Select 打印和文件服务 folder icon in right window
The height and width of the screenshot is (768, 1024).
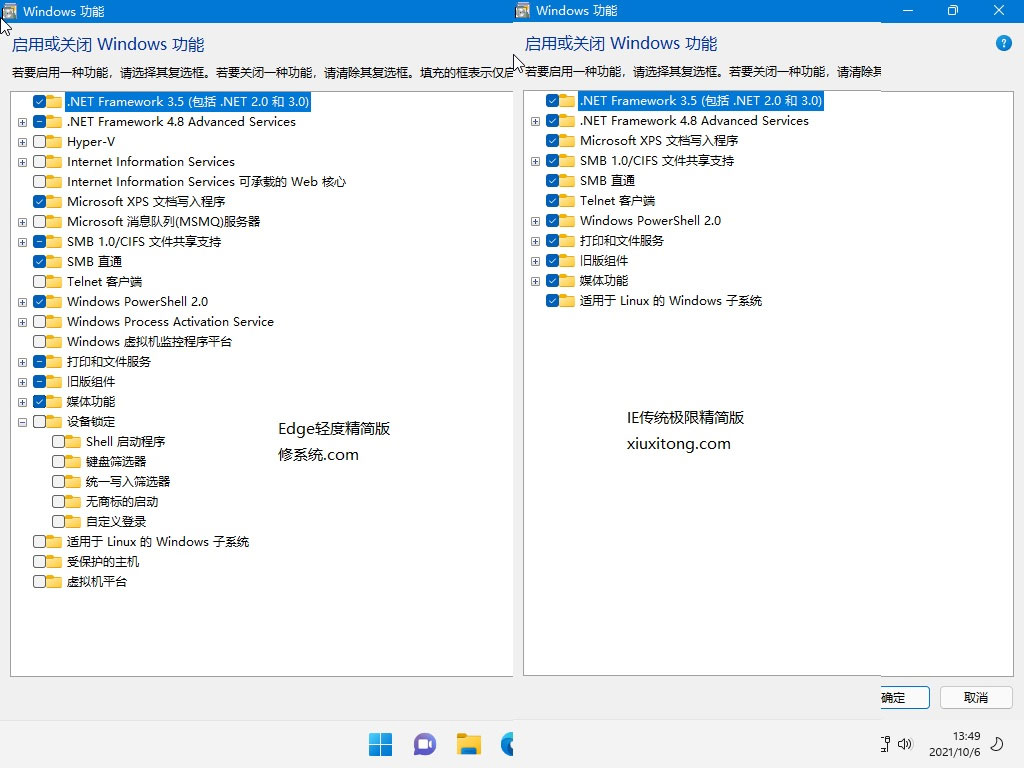(x=568, y=240)
